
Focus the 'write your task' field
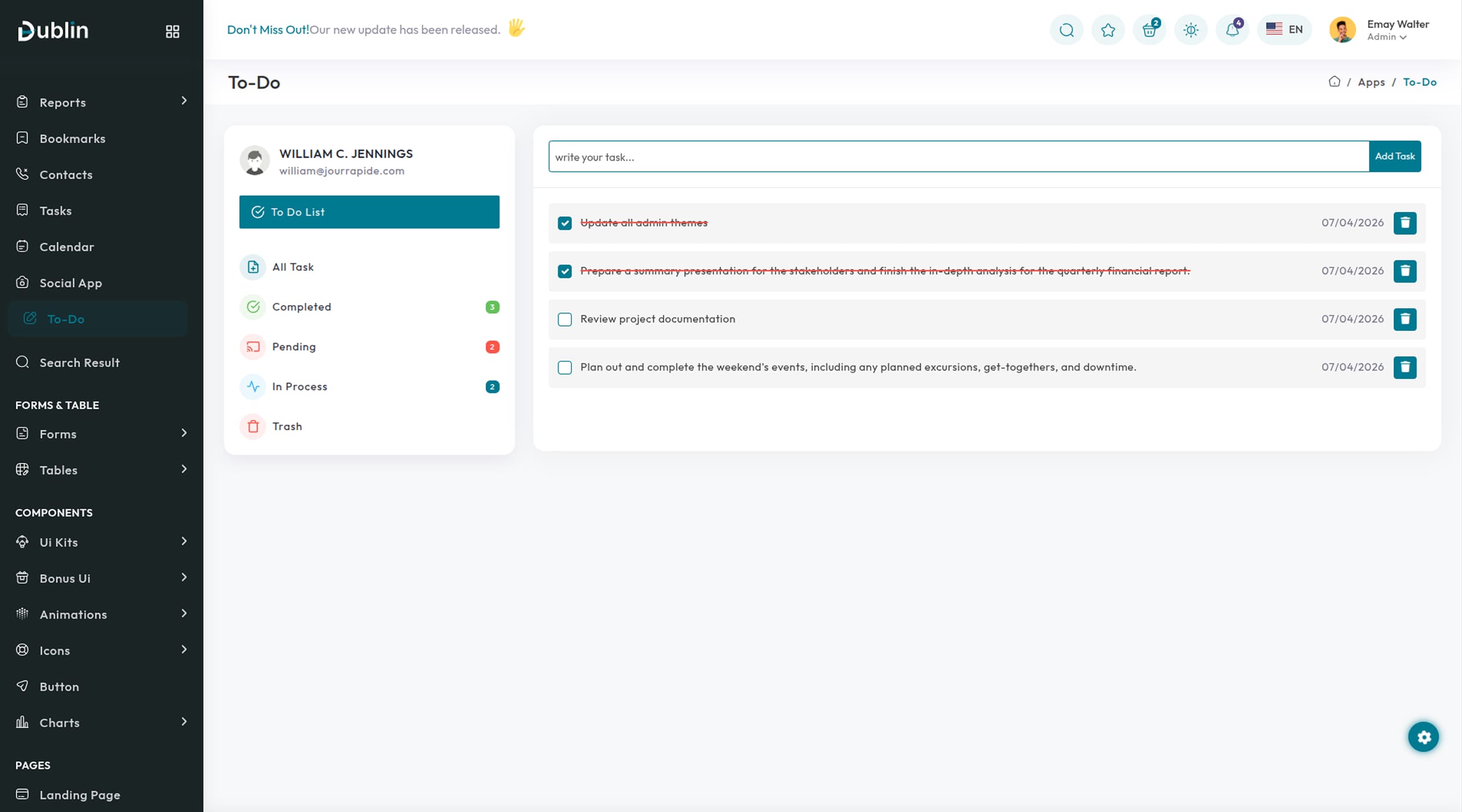[x=958, y=157]
